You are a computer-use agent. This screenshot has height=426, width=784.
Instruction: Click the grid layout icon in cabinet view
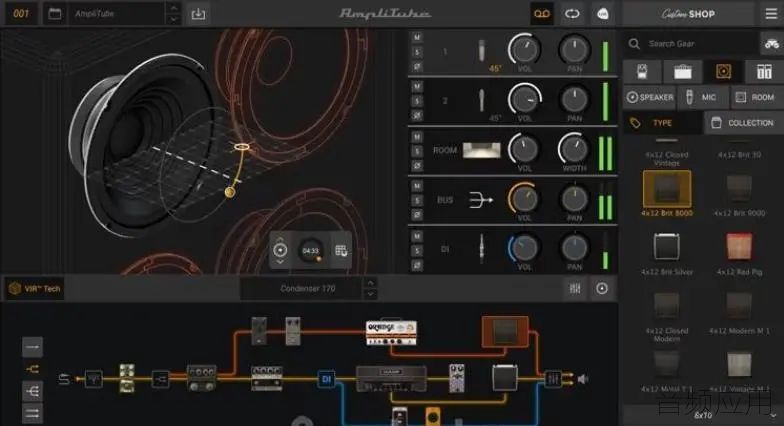pyautogui.click(x=341, y=250)
